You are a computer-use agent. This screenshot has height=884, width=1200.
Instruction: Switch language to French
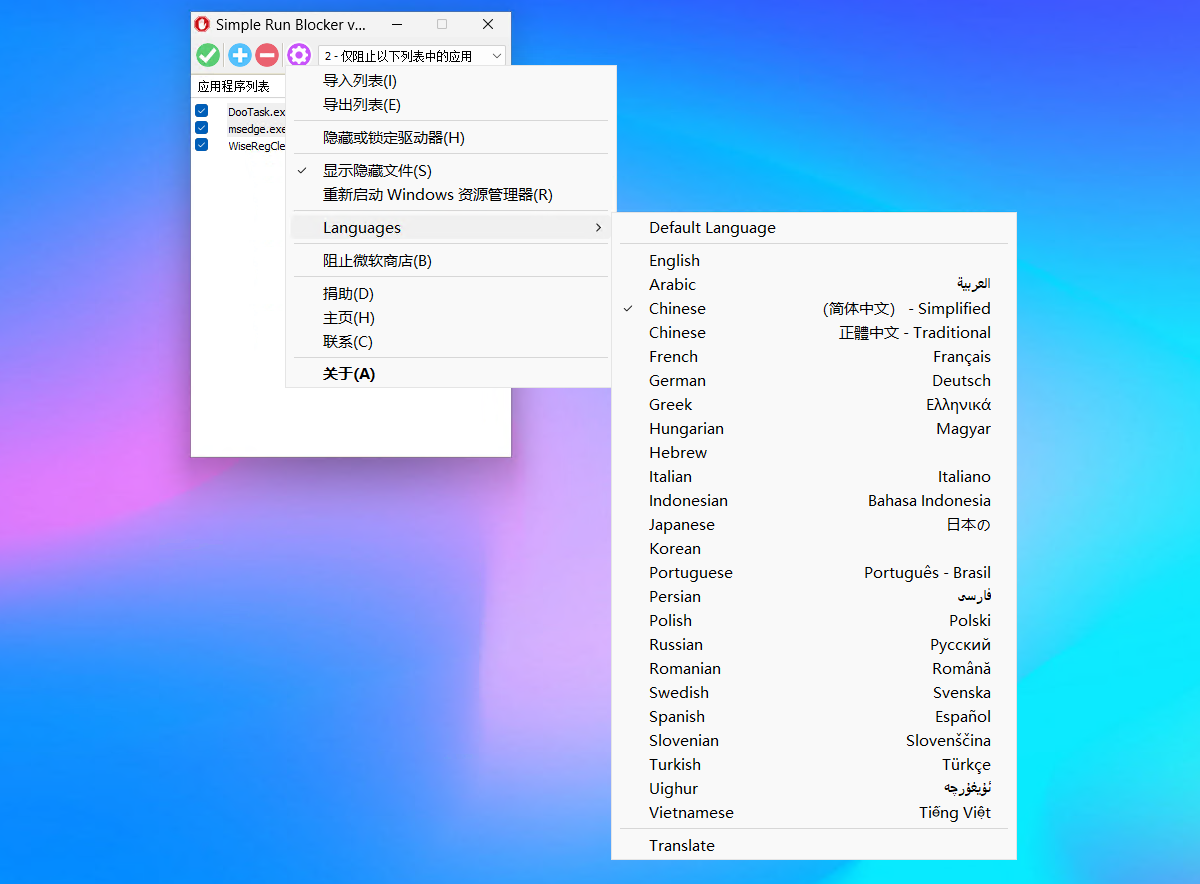[814, 357]
